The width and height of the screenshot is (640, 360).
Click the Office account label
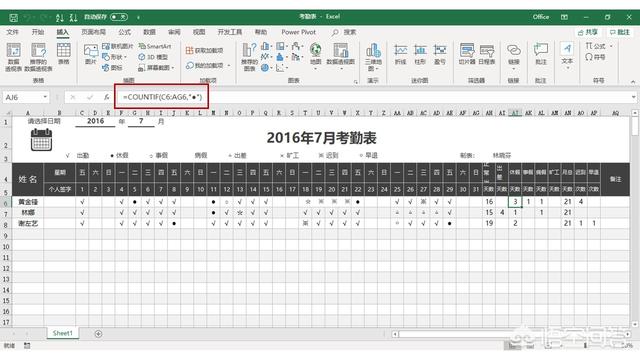point(540,17)
